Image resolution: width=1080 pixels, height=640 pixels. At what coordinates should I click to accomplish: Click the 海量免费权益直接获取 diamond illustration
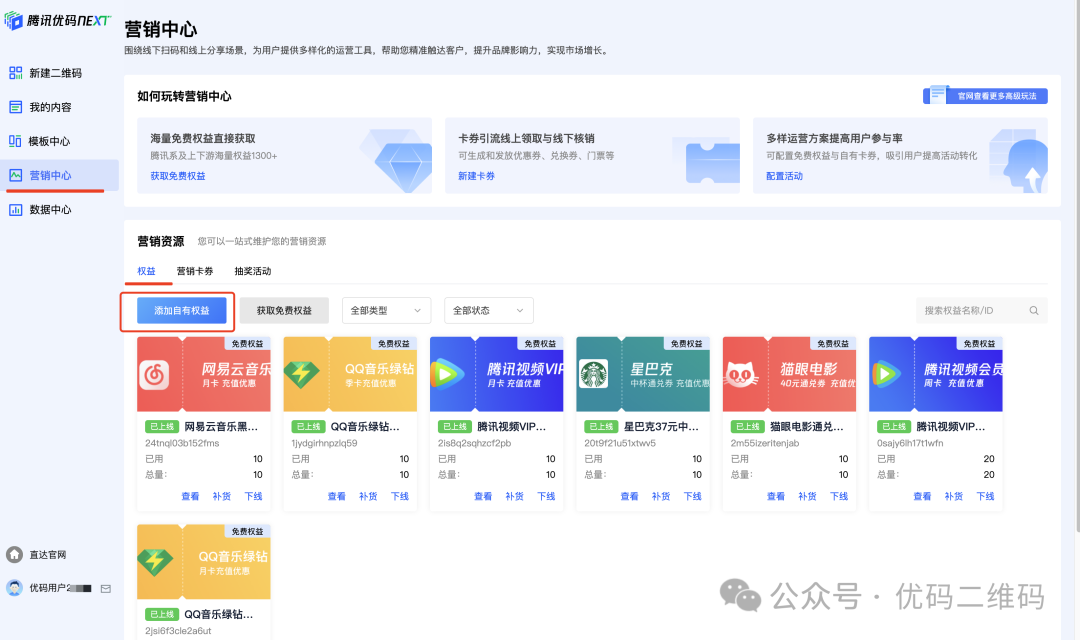pyautogui.click(x=397, y=161)
